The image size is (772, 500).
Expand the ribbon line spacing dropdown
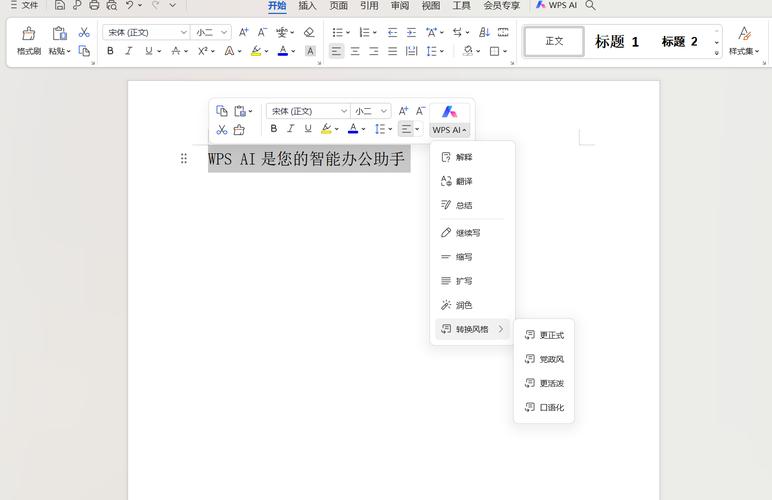(x=442, y=51)
